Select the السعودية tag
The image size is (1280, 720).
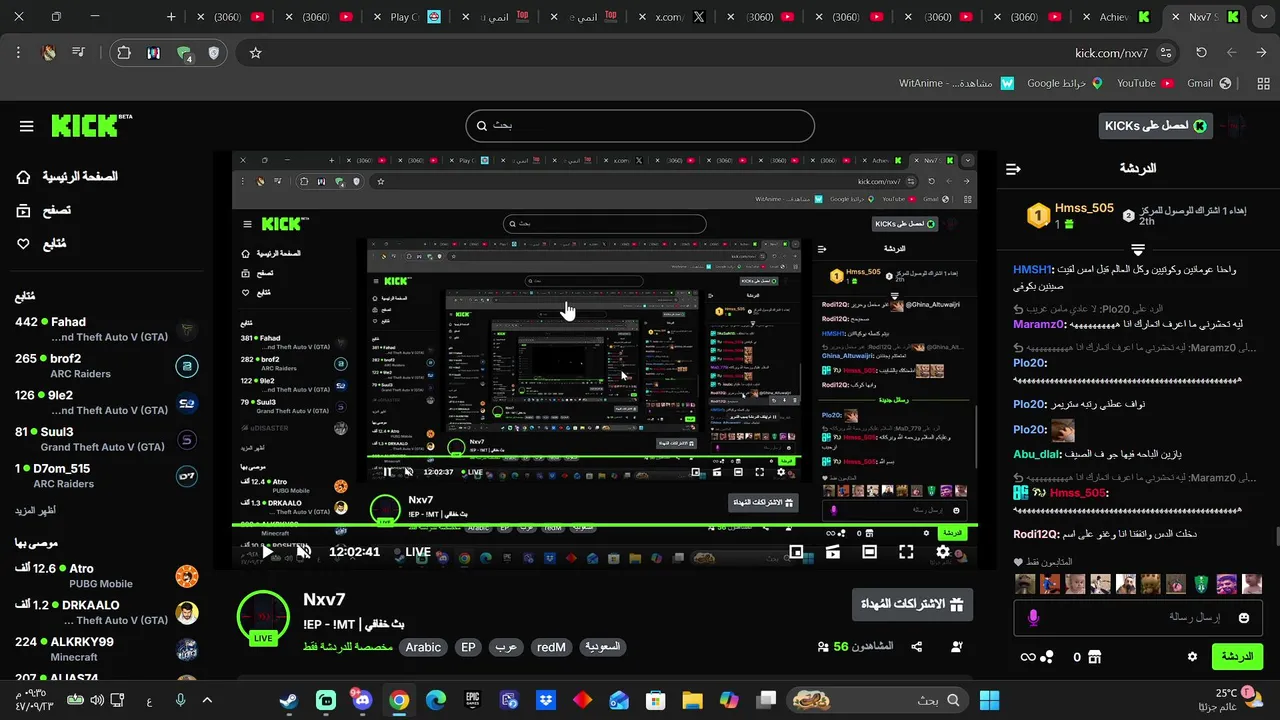pos(602,647)
